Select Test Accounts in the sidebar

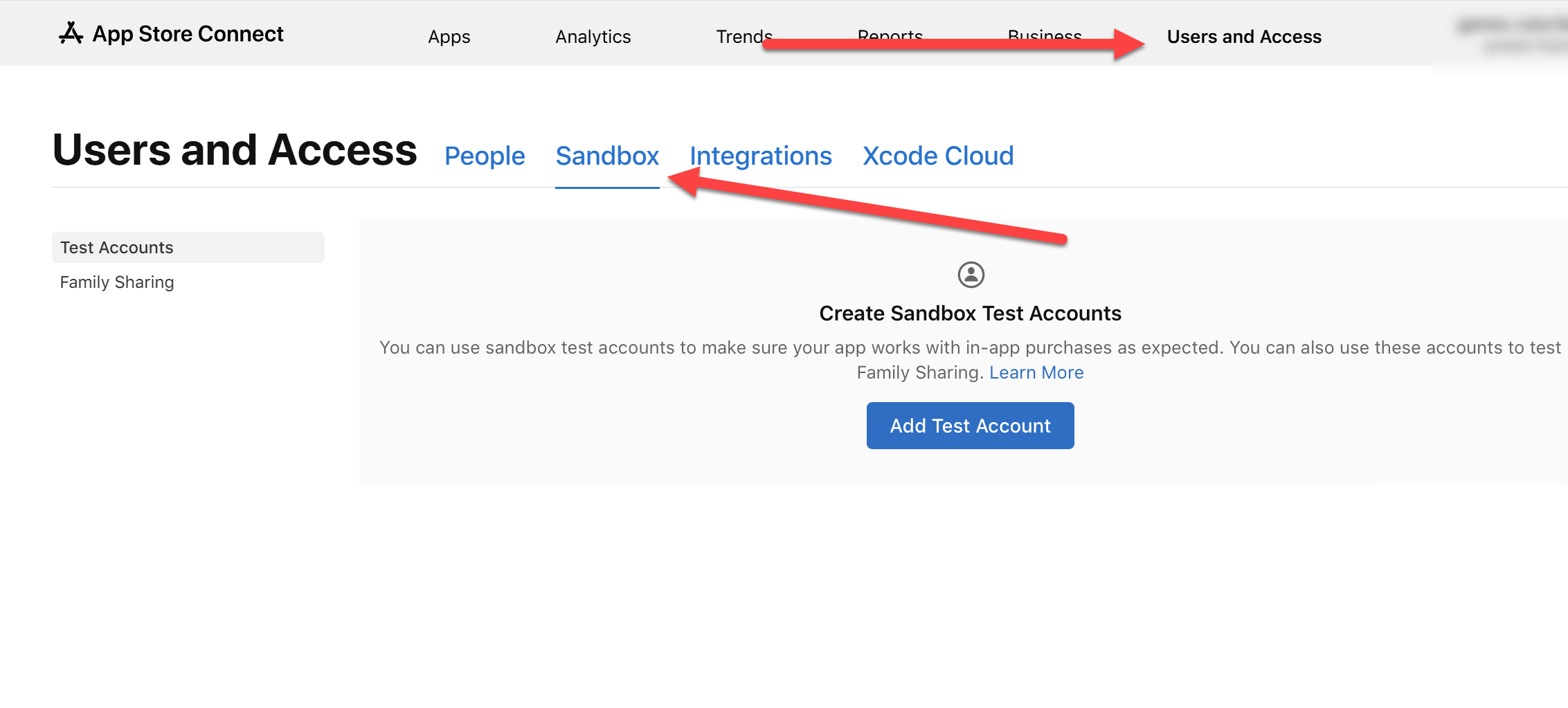point(188,247)
